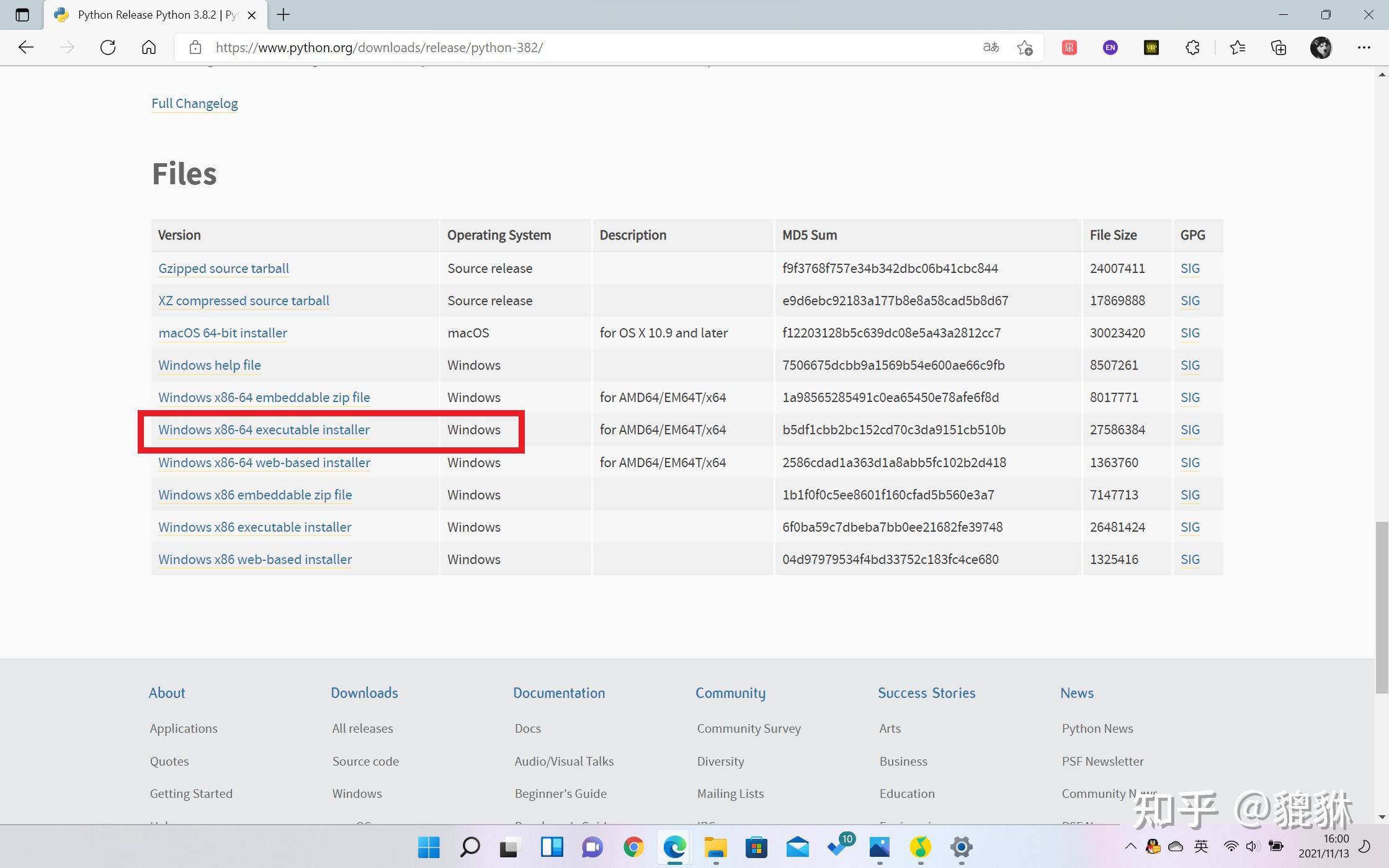This screenshot has height=868, width=1389.
Task: Open the Extensions puzzle icon
Action: (1192, 48)
